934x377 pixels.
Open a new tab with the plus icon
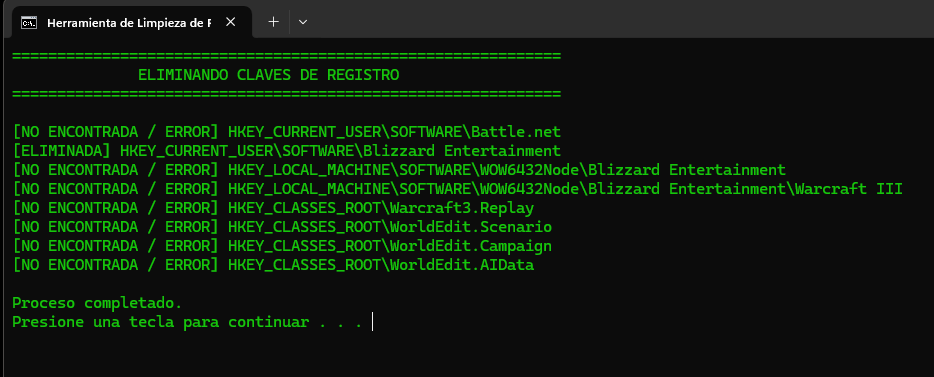[x=273, y=22]
